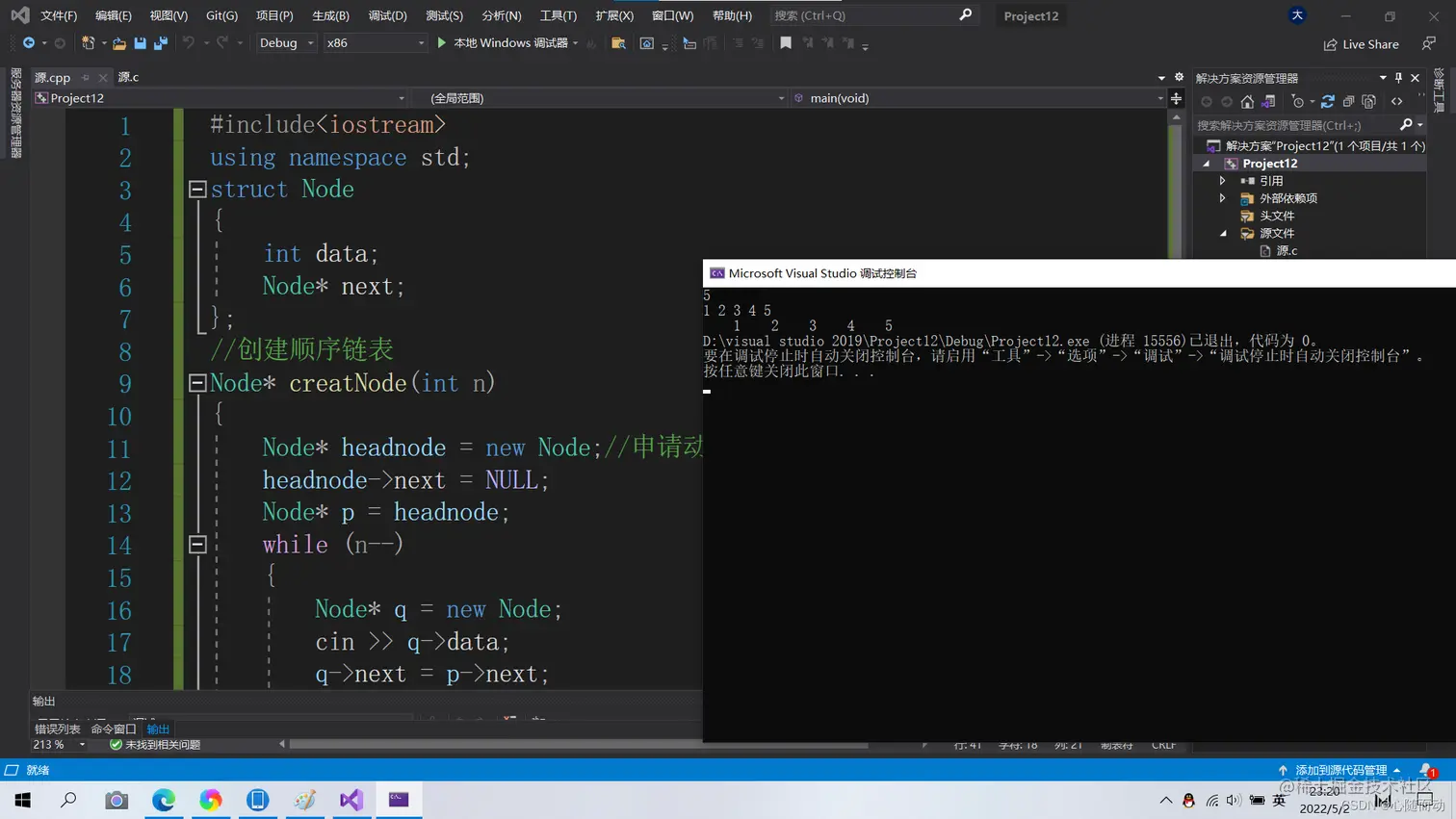This screenshot has width=1456, height=819.
Task: Click the find in files icon
Action: (x=618, y=43)
